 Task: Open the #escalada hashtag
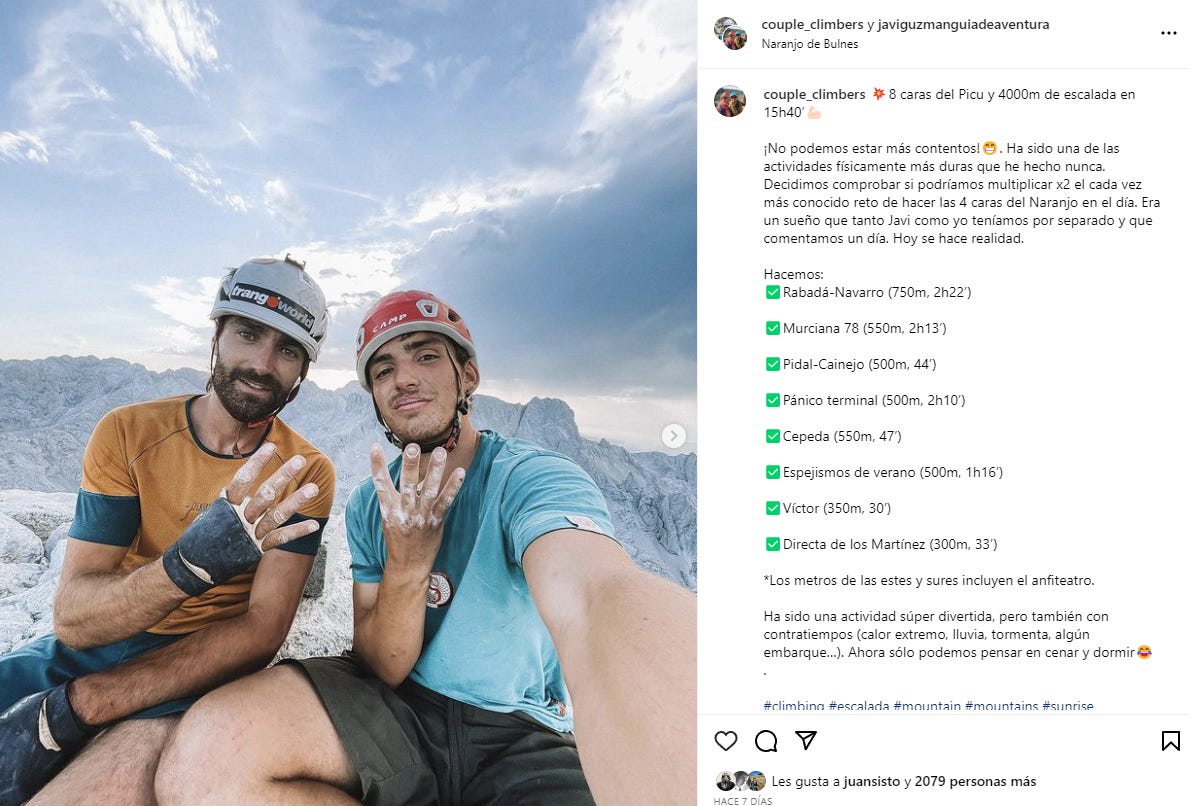[858, 706]
